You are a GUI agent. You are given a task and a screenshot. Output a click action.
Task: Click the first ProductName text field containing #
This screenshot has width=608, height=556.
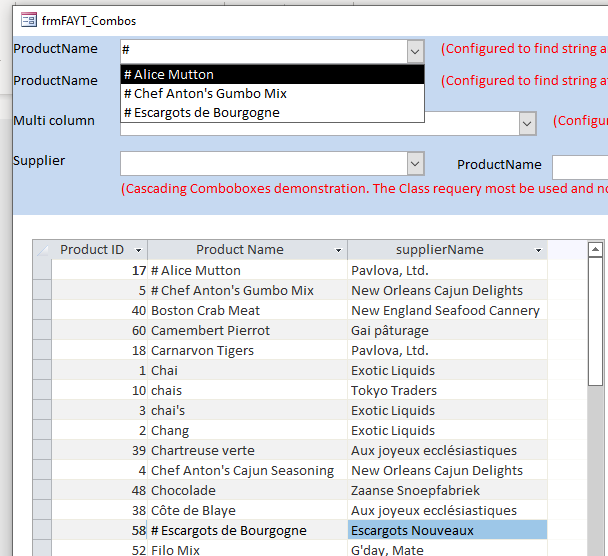coord(264,51)
